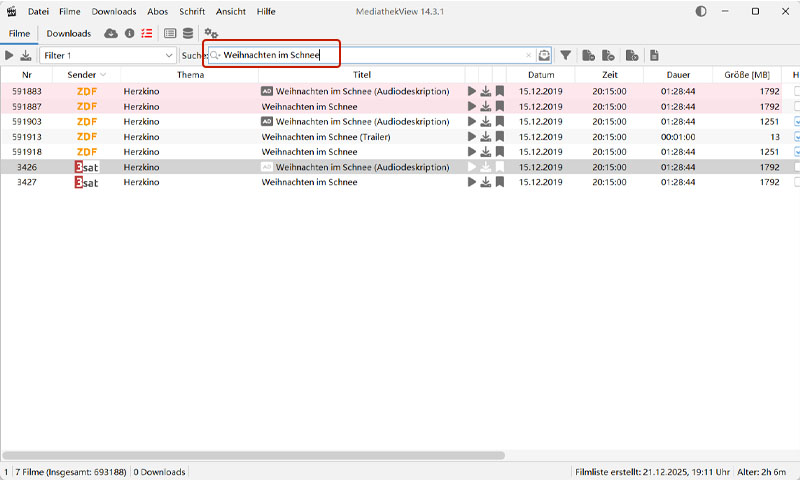This screenshot has width=800, height=480.
Task: Click the Datum column header
Action: pos(541,75)
